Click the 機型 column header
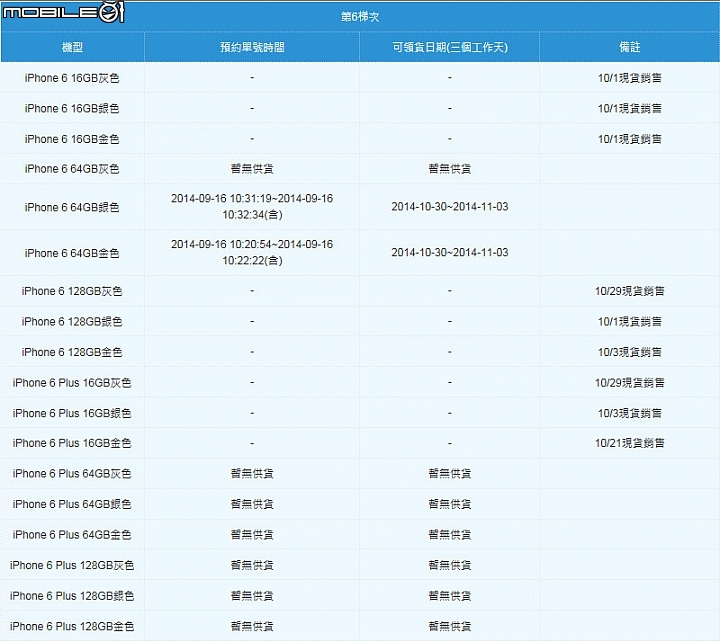 coord(73,47)
